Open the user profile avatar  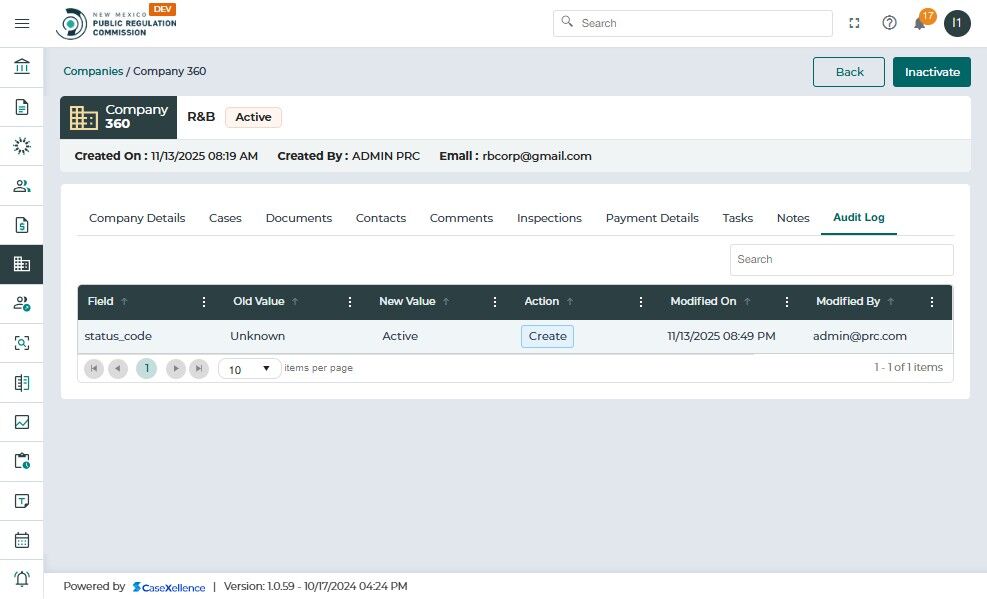pos(957,23)
